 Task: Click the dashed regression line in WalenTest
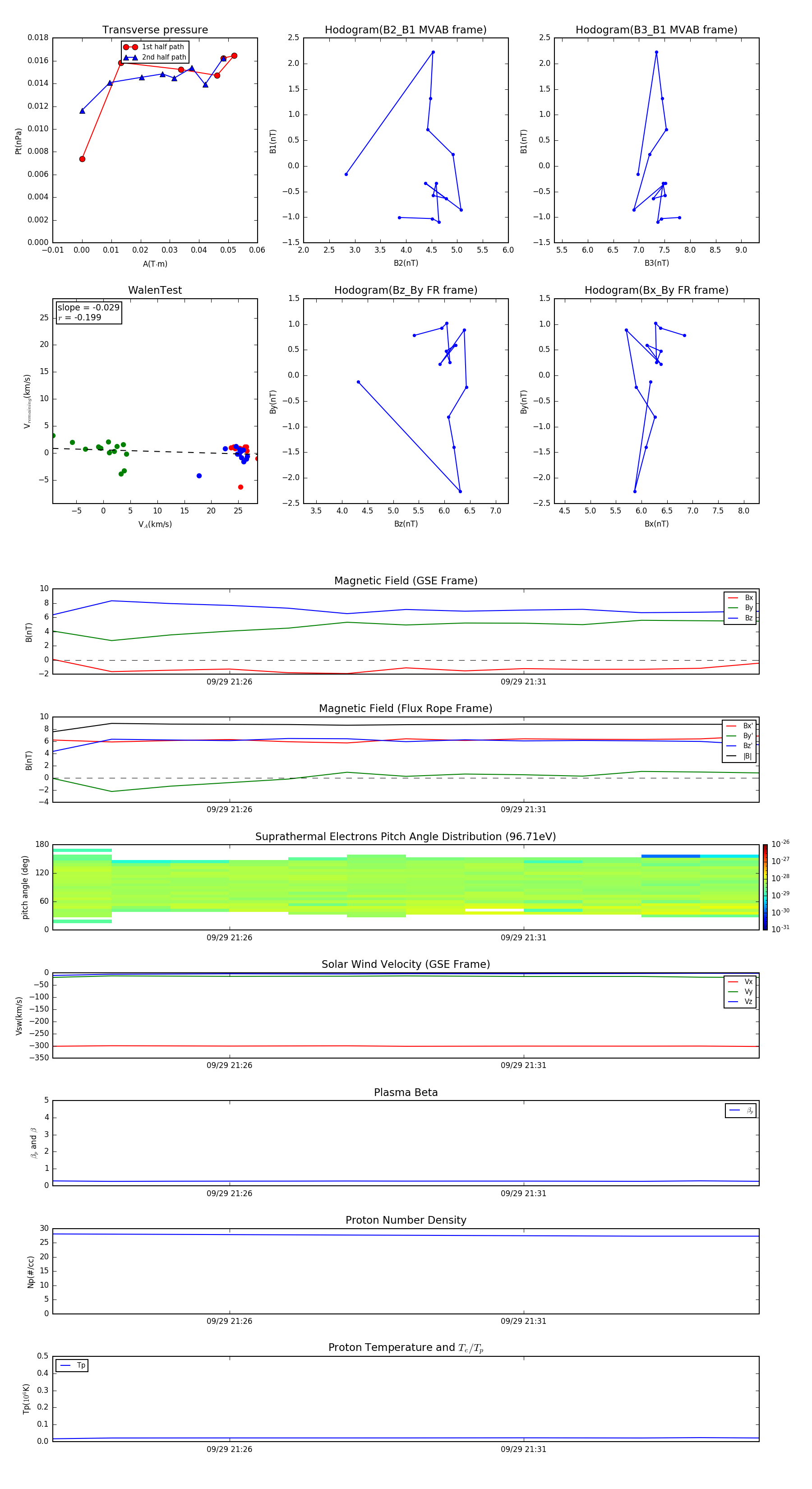coord(155,452)
